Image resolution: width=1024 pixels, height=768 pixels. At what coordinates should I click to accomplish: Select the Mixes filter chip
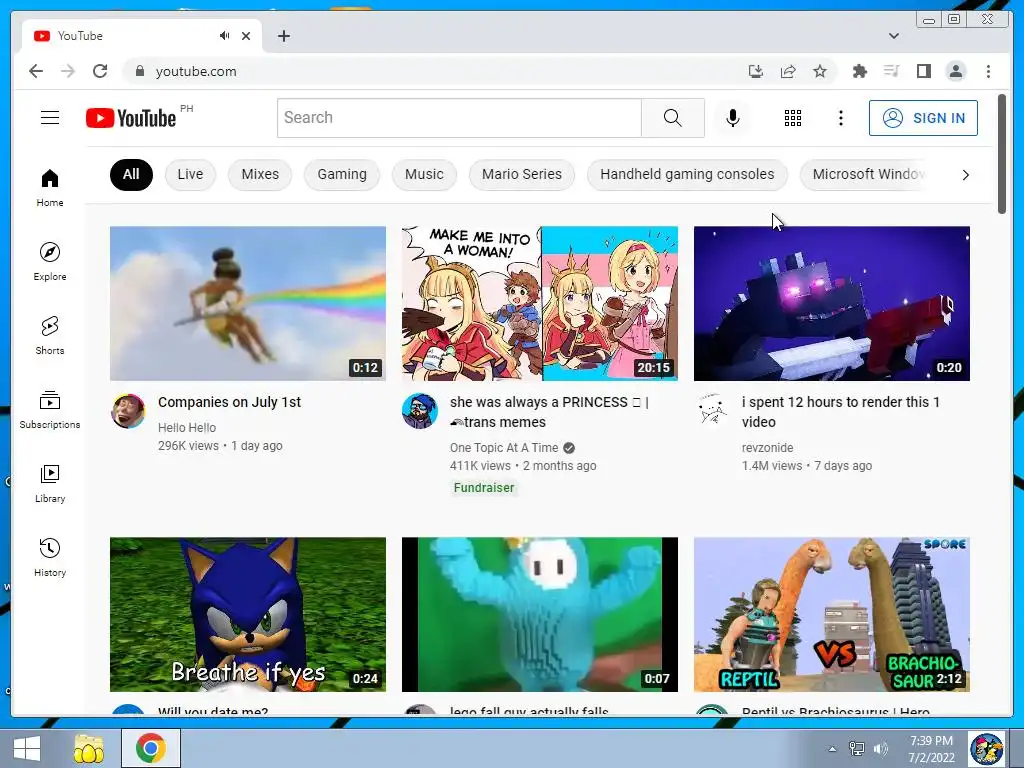tap(260, 174)
